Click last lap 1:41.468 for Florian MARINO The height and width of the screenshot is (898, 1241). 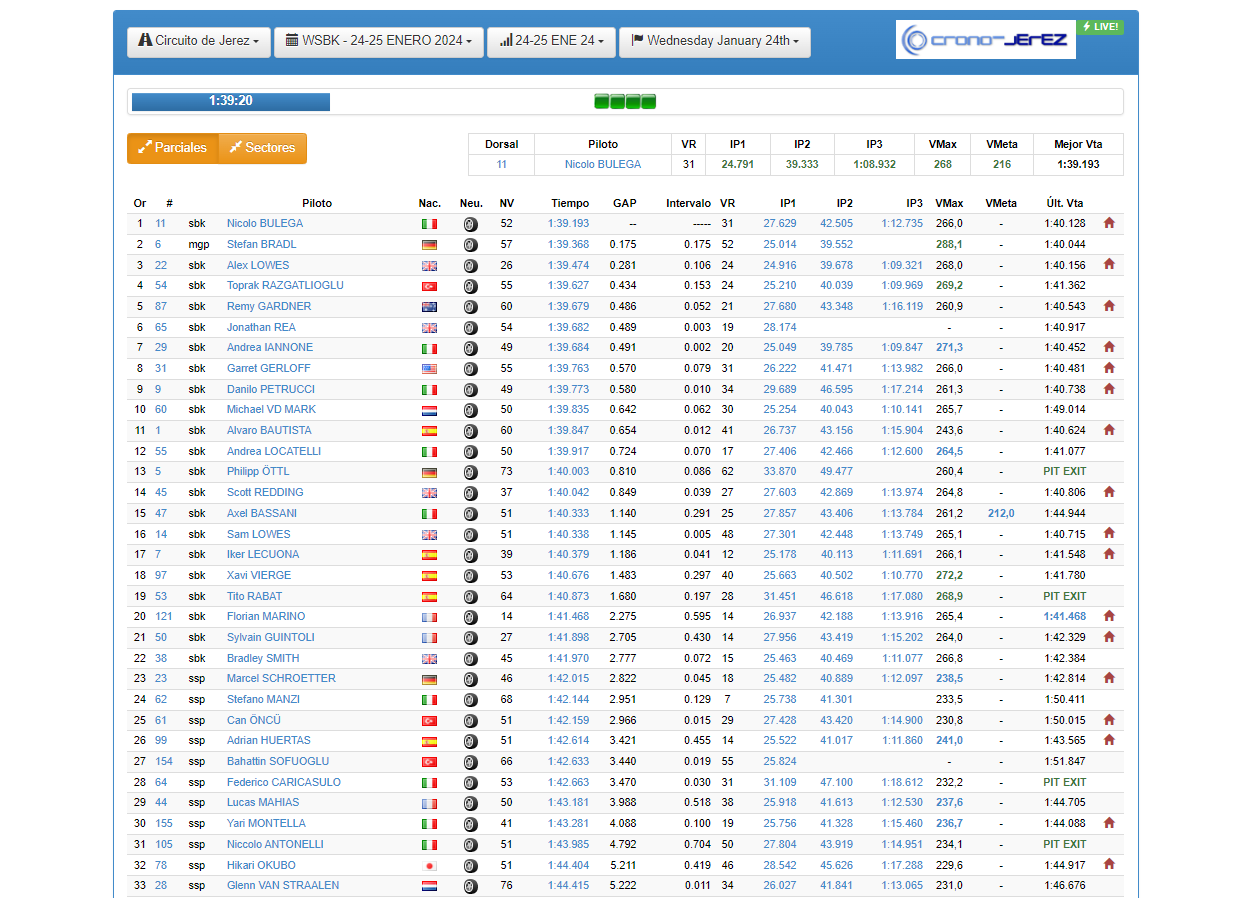[1064, 616]
